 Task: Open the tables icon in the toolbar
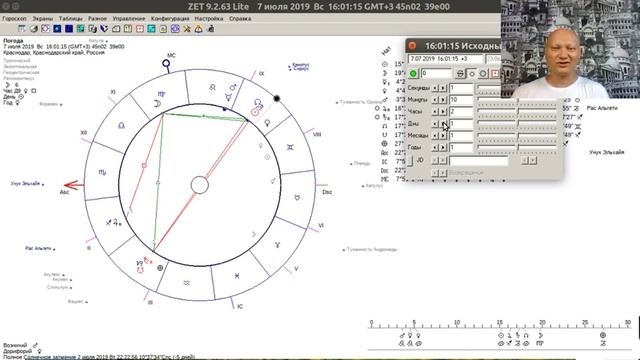coord(22,29)
